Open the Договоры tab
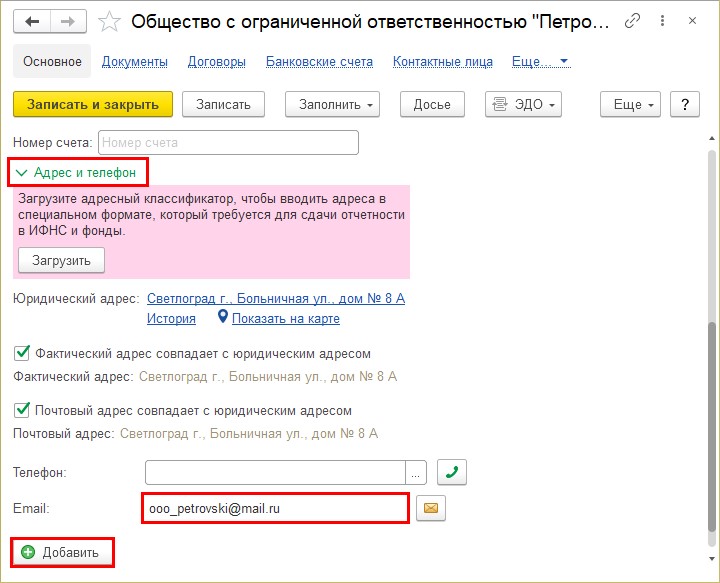The width and height of the screenshot is (720, 583). [216, 61]
